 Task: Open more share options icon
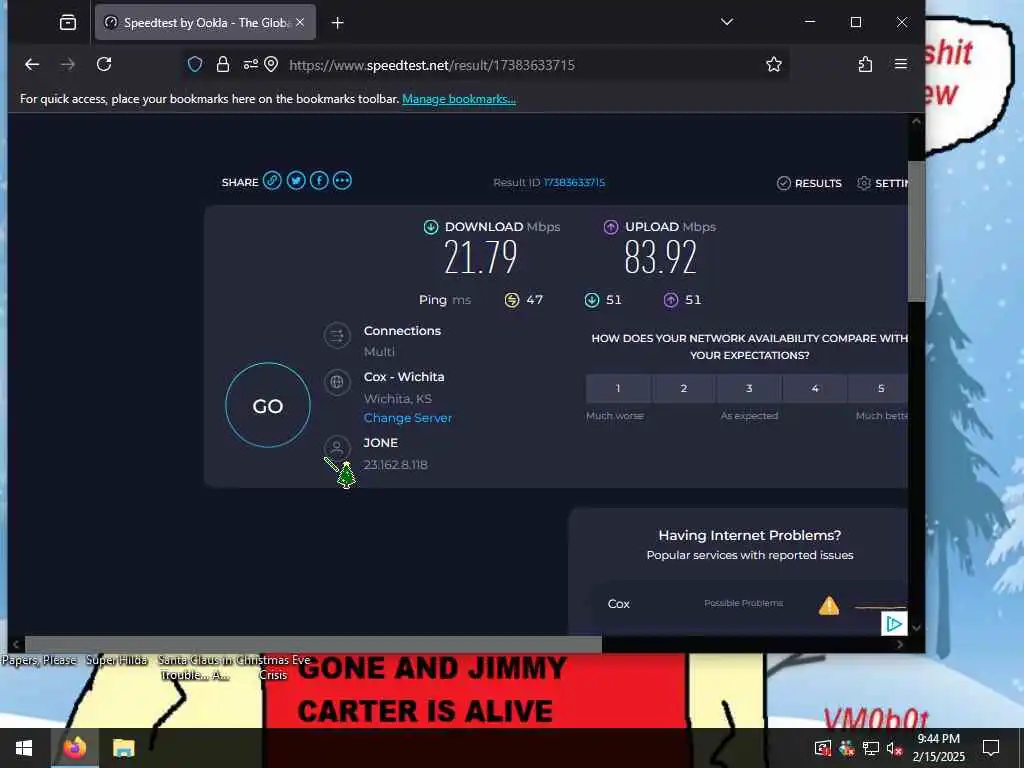click(x=342, y=181)
